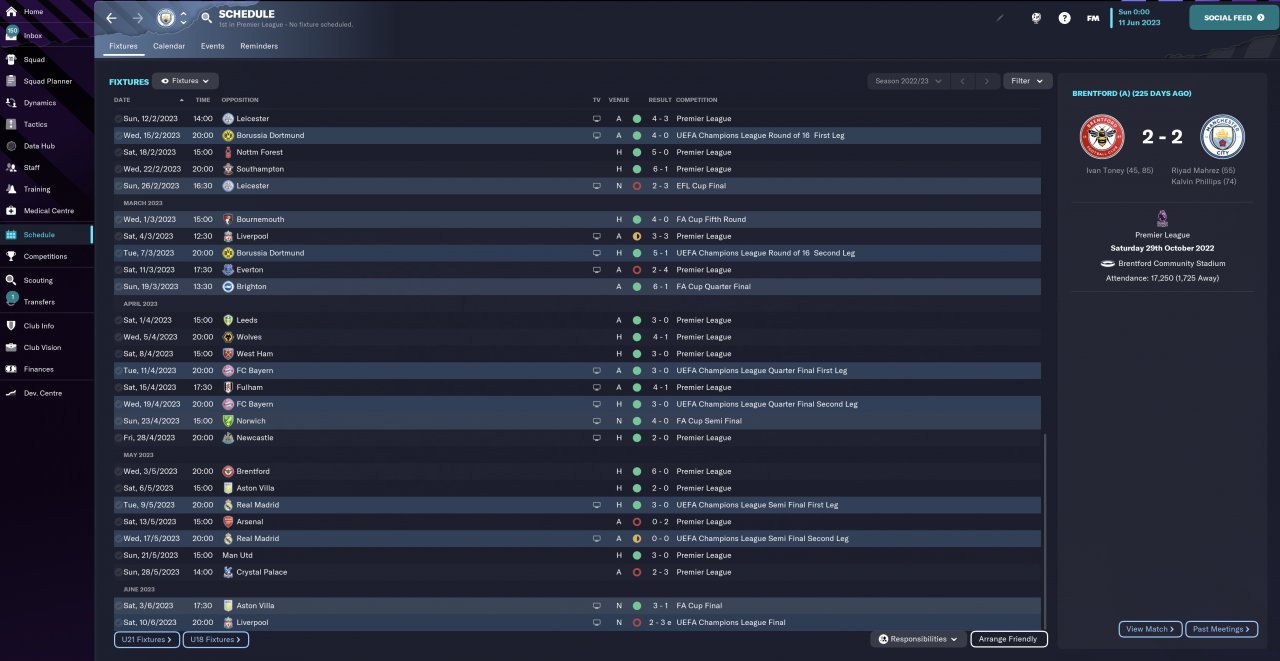Open the Data Hub sidebar icon
The image size is (1280, 661).
coord(11,146)
